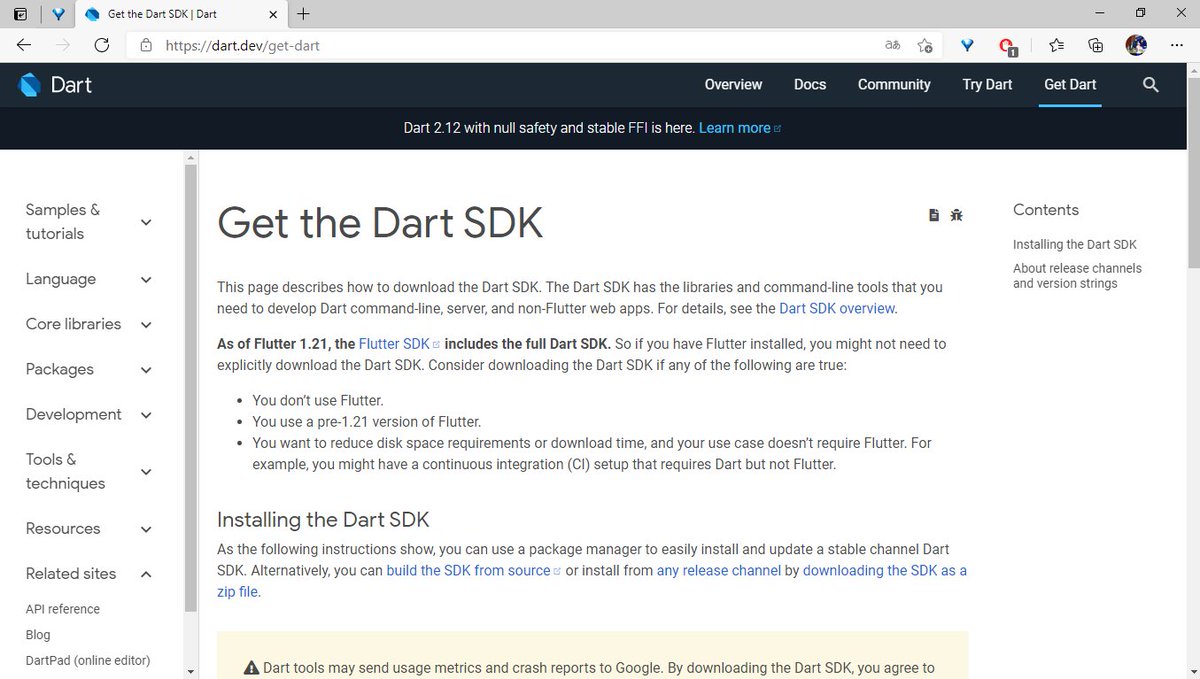Screen dimensions: 1200x679
Task: Click the Dart logo in the header
Action: 56,85
